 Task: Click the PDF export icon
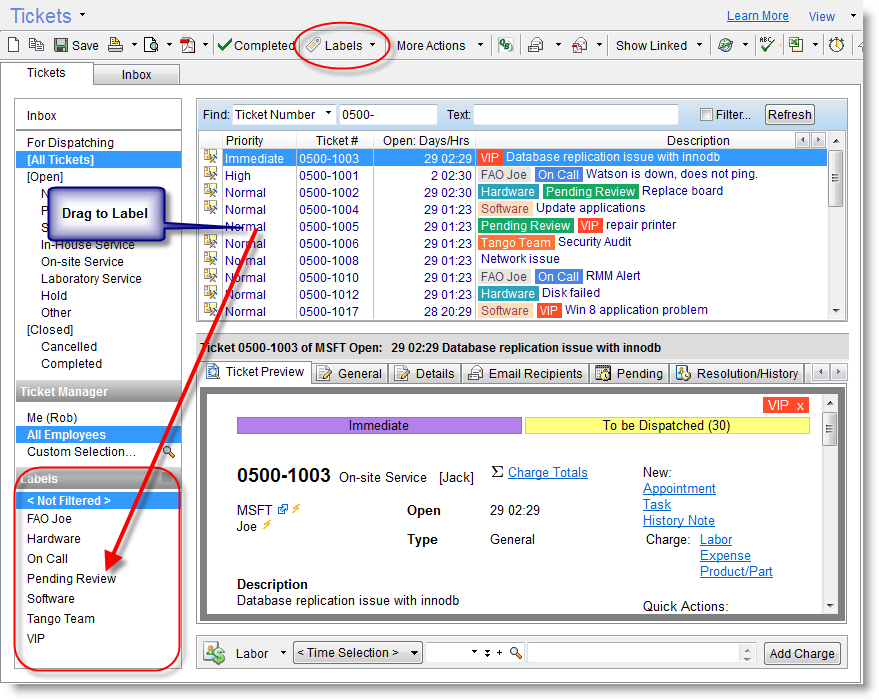click(x=187, y=45)
